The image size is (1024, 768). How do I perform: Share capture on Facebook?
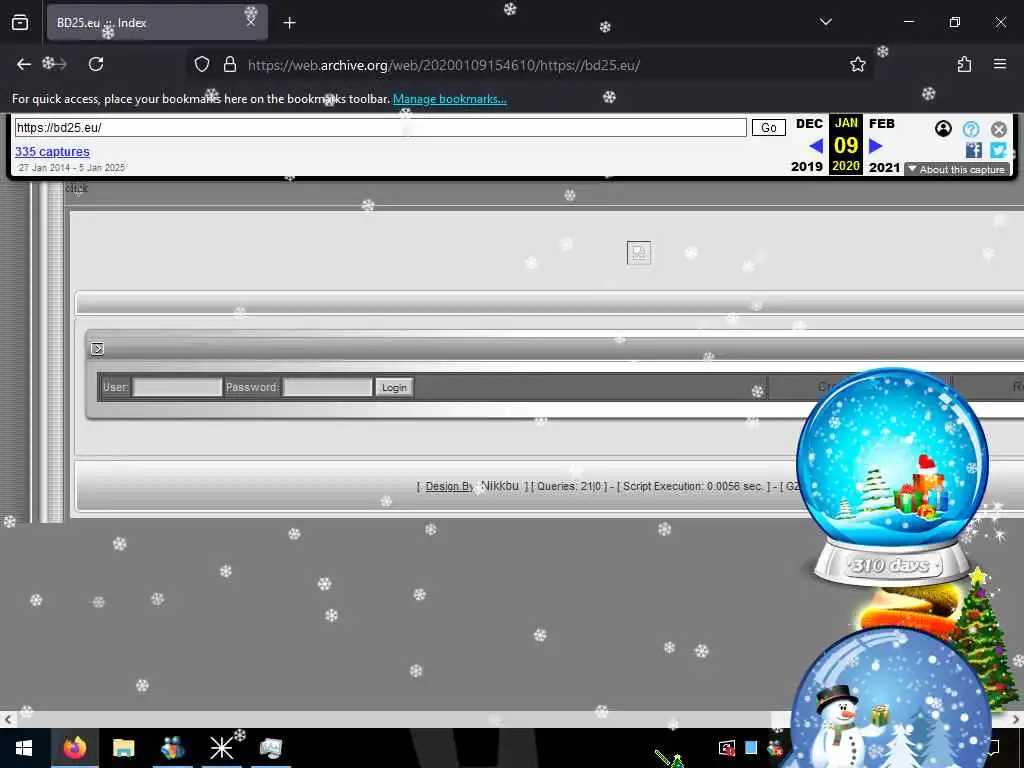pos(974,150)
